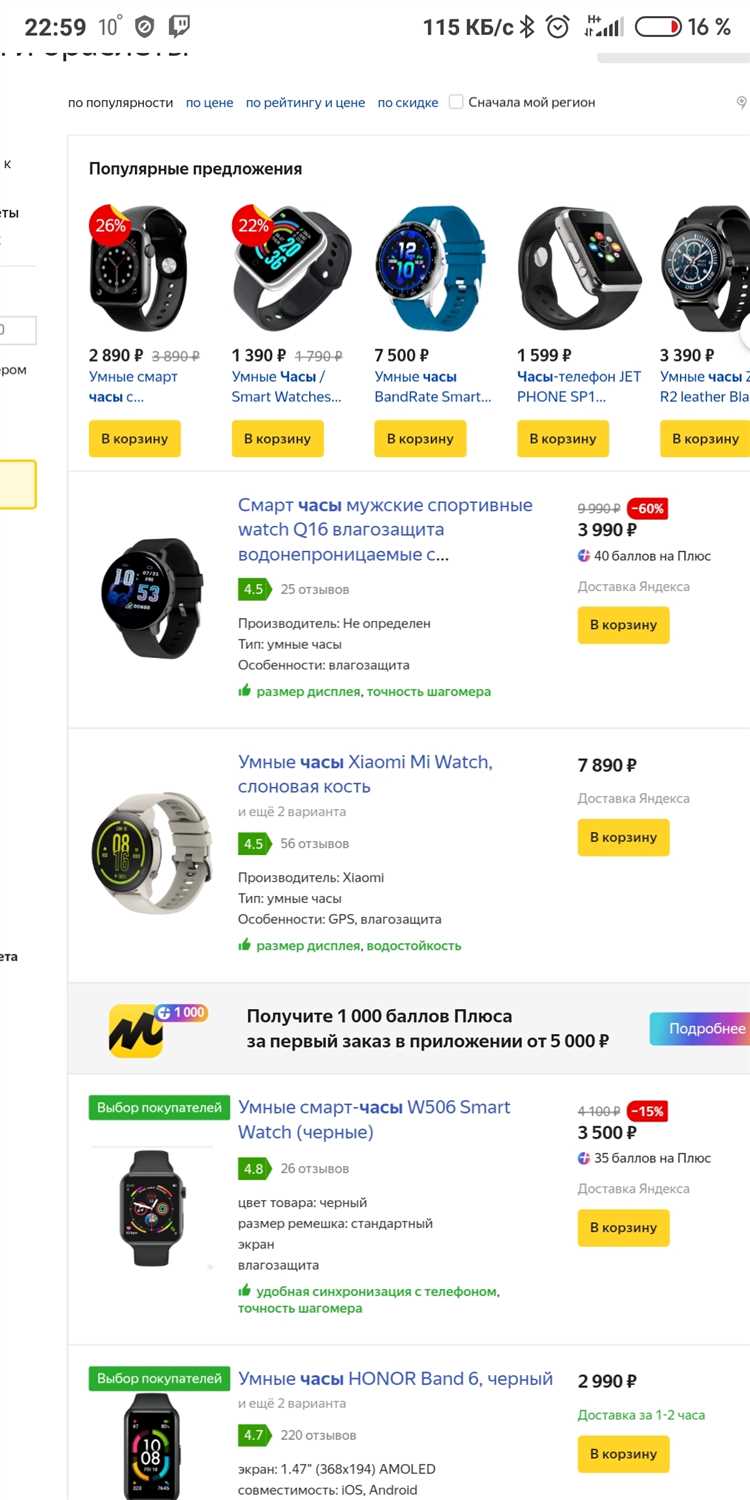Sort by 'по цене'

[x=209, y=102]
